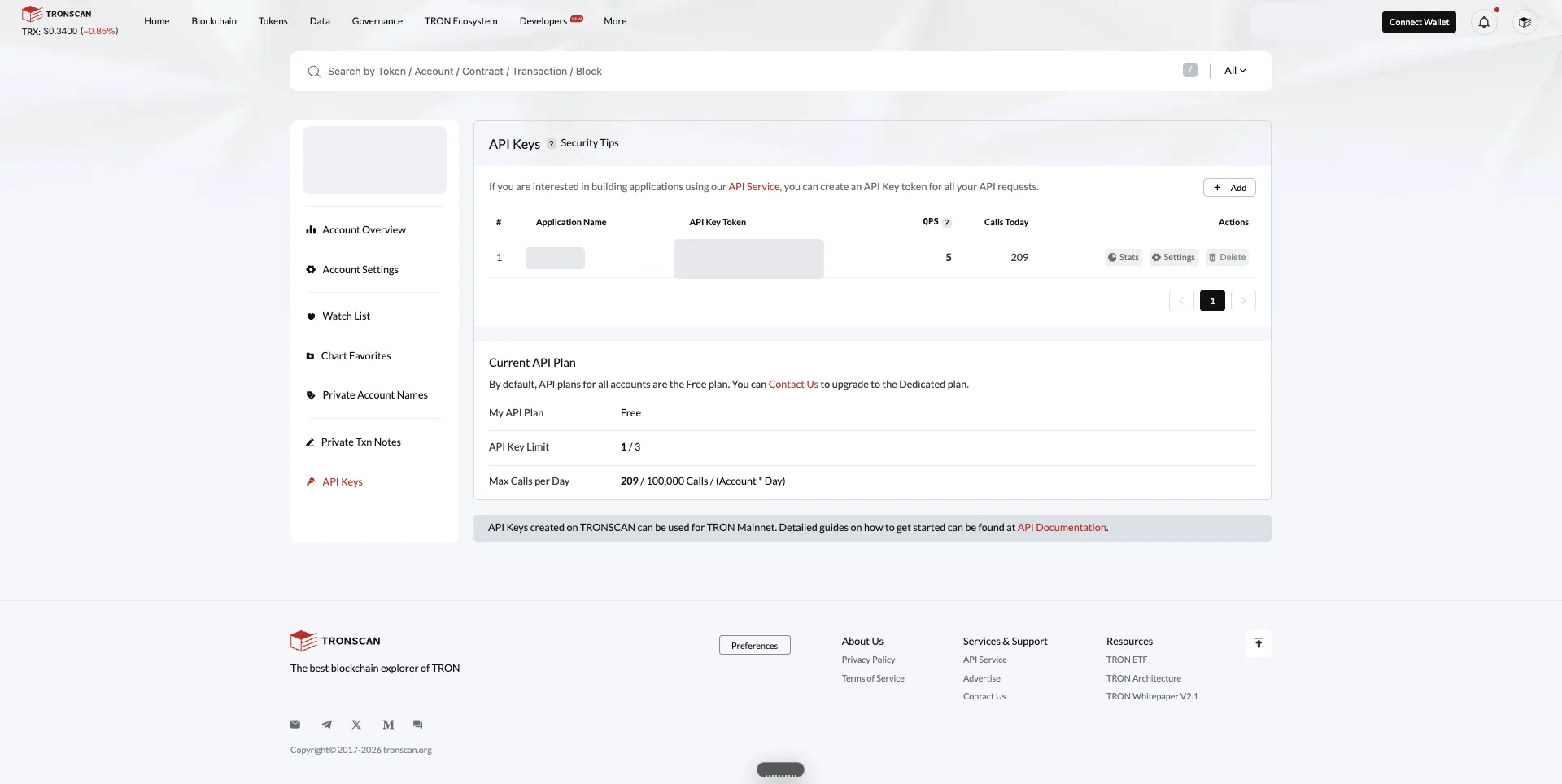This screenshot has height=784, width=1562.
Task: Click the TRX price text in header
Action: click(70, 32)
